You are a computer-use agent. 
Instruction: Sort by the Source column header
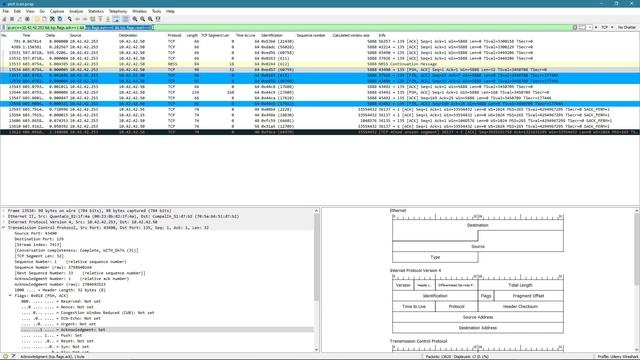tap(76, 36)
